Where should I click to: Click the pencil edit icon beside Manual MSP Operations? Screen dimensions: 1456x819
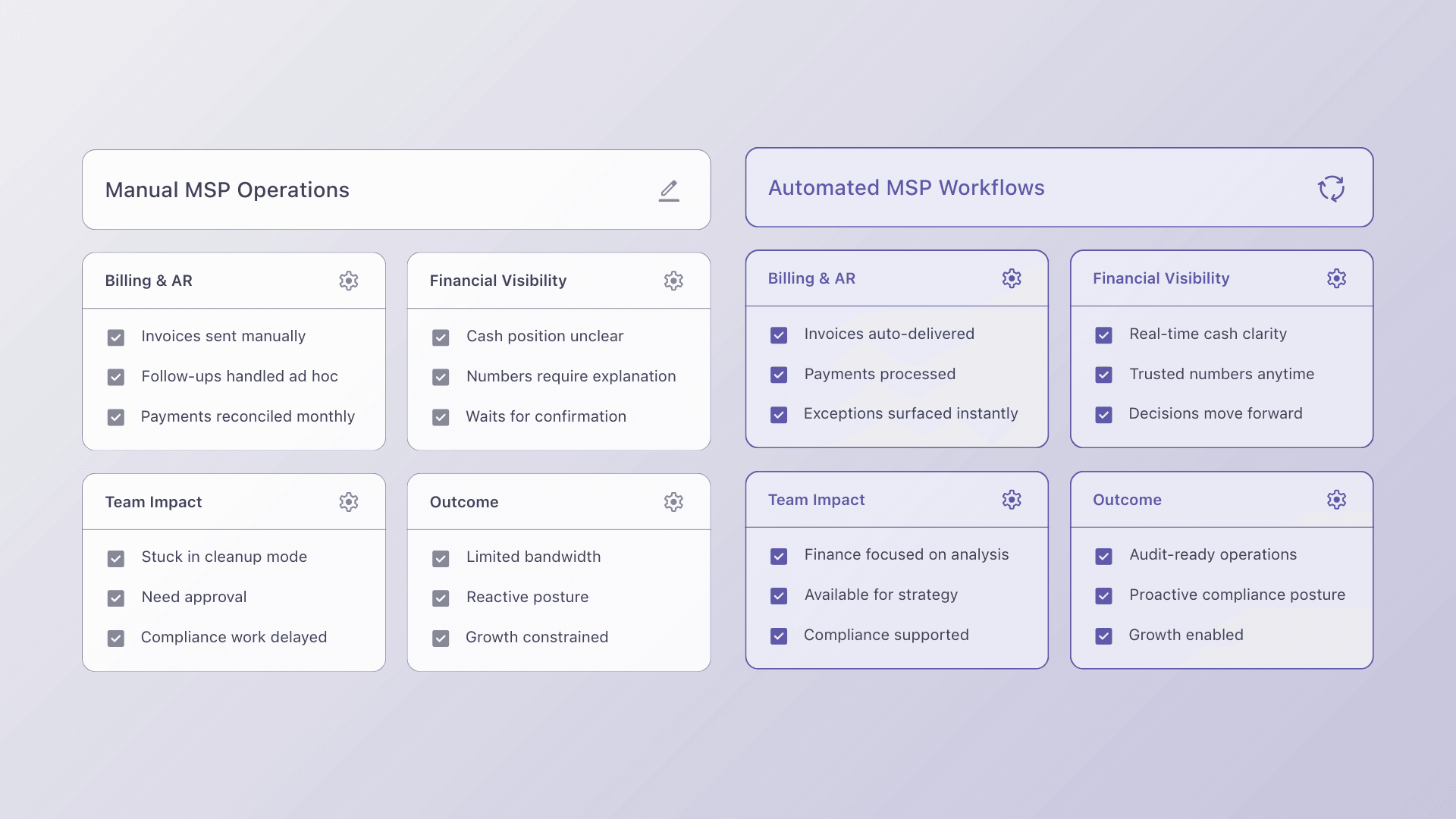point(668,190)
